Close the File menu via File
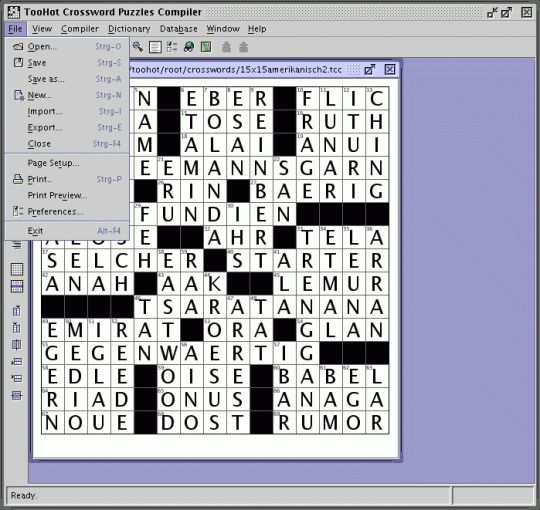The width and height of the screenshot is (540, 510). (15, 29)
